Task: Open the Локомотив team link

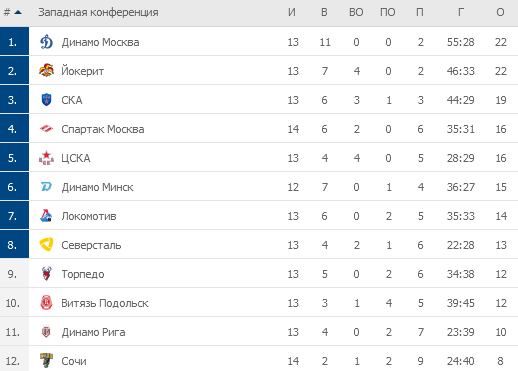Action: pyautogui.click(x=89, y=216)
